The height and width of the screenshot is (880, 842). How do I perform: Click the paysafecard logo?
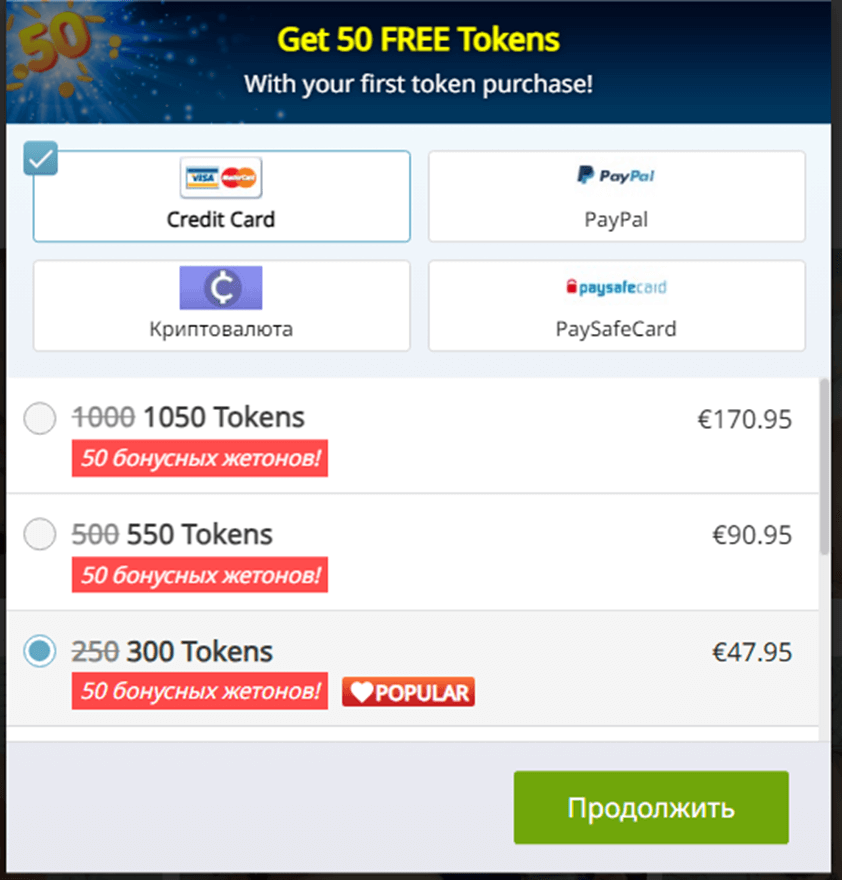coord(616,287)
